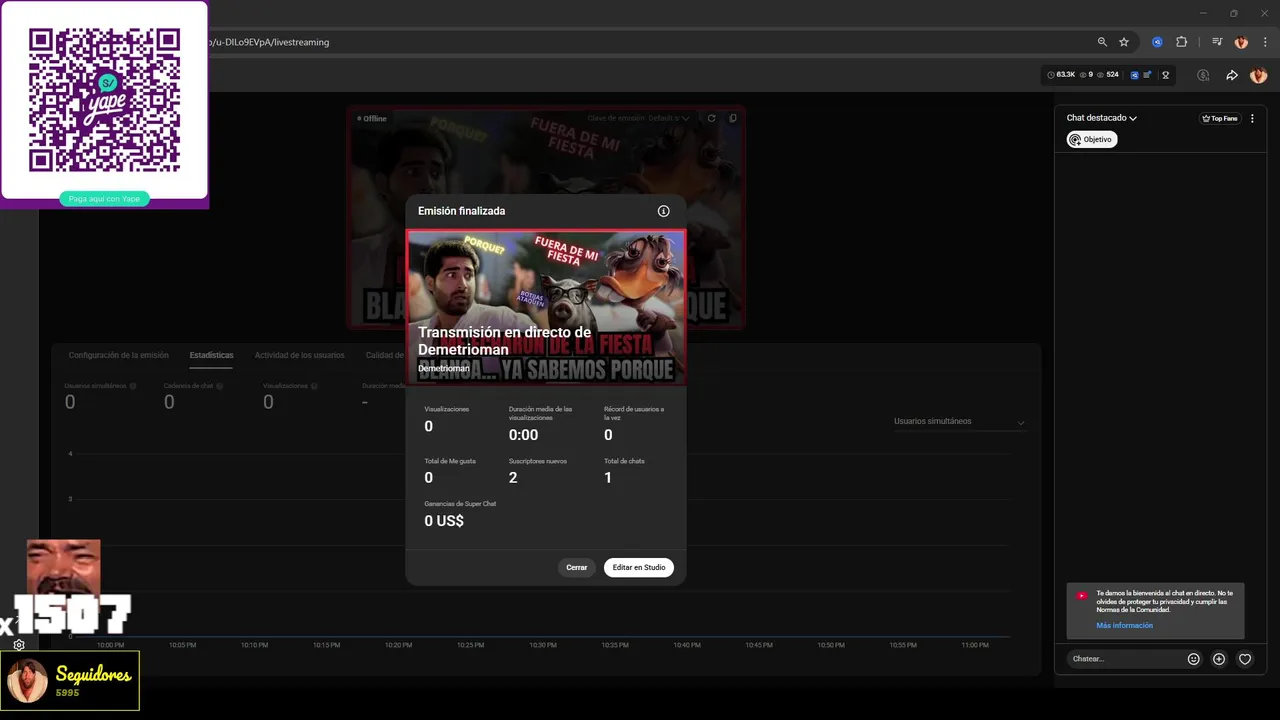This screenshot has height=720, width=1280.
Task: Click the settings gear icon at bottom left
Action: (x=19, y=645)
